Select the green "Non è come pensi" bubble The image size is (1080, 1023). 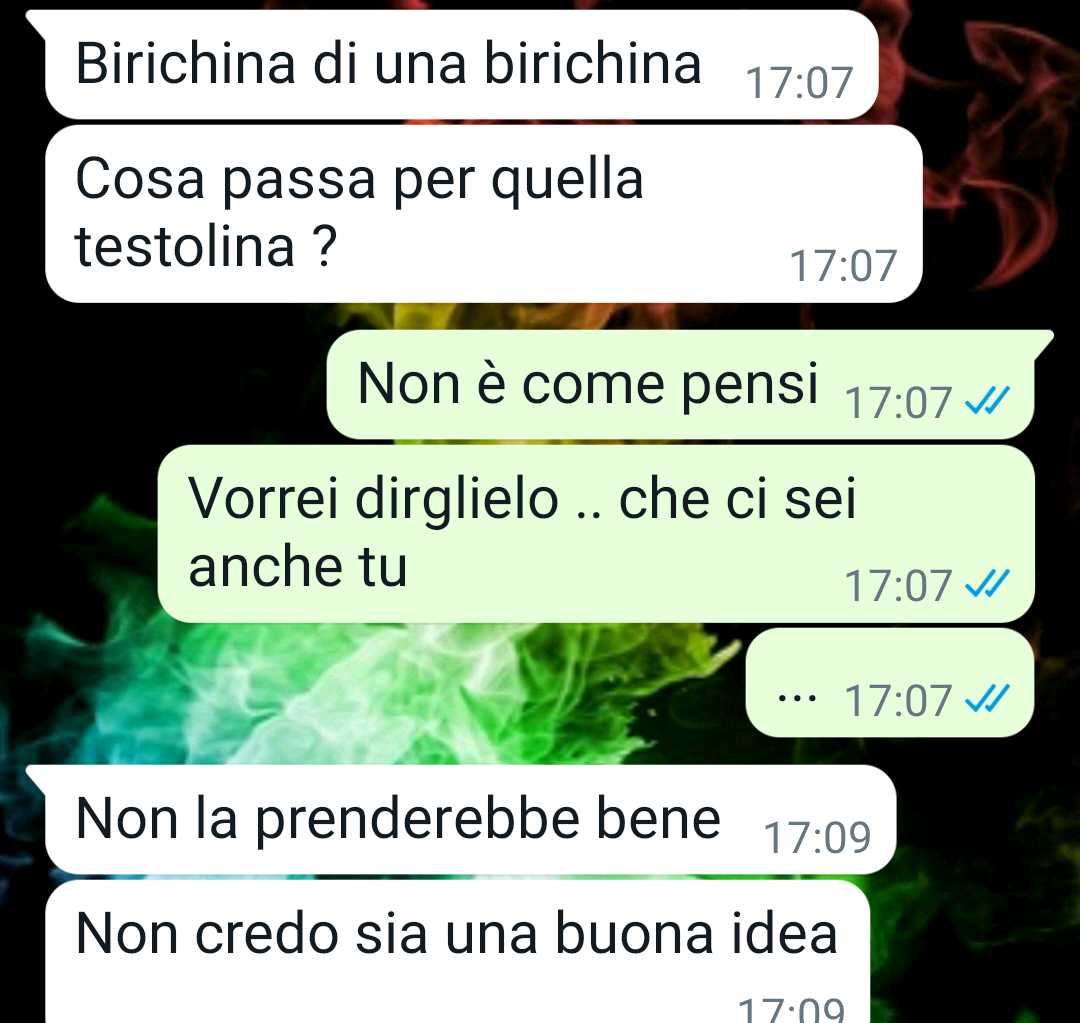point(681,384)
